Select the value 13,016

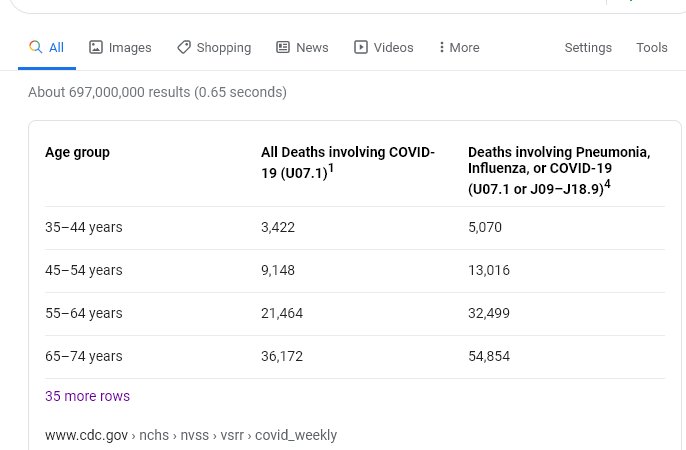(x=489, y=270)
